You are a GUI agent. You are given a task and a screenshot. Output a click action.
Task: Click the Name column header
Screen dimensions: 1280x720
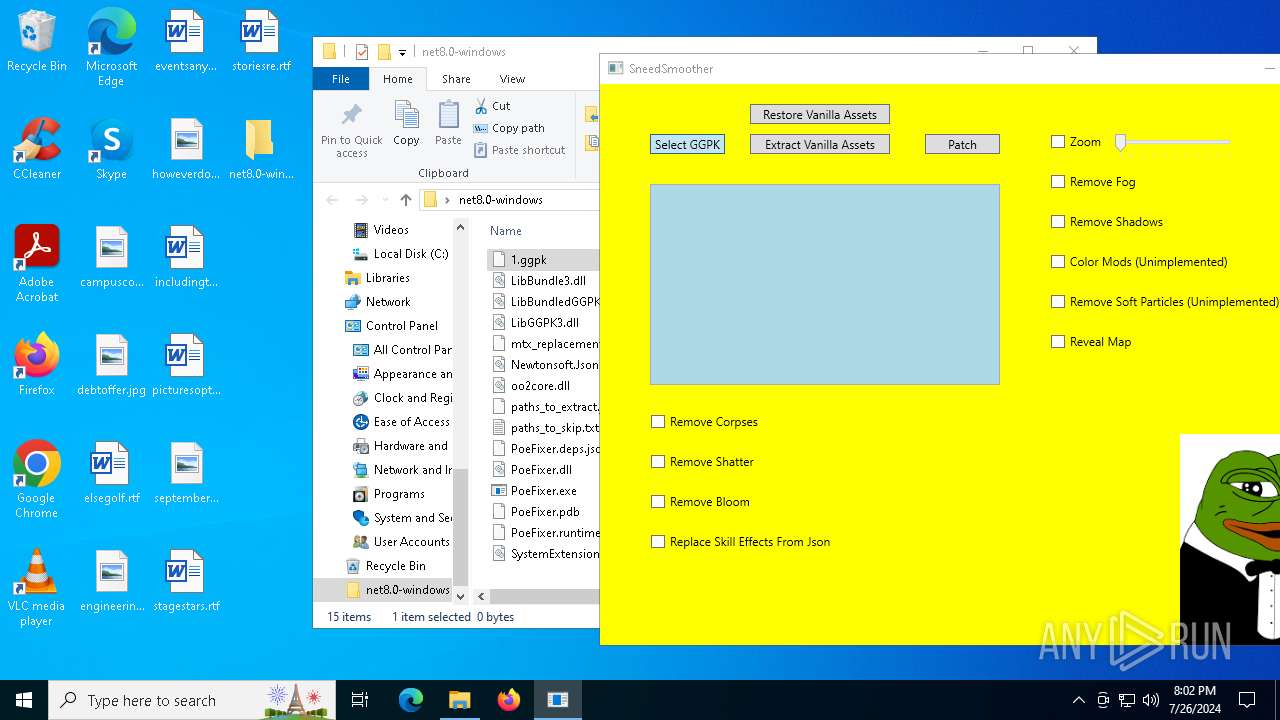tap(506, 231)
